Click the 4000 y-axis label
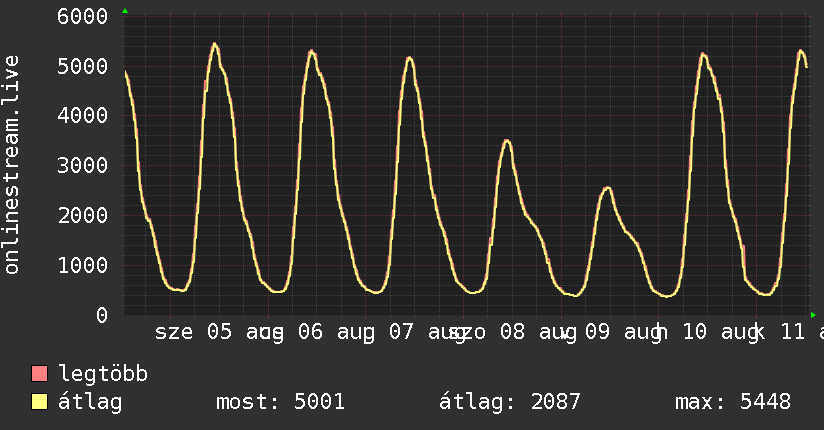Image resolution: width=824 pixels, height=430 pixels. (83, 116)
